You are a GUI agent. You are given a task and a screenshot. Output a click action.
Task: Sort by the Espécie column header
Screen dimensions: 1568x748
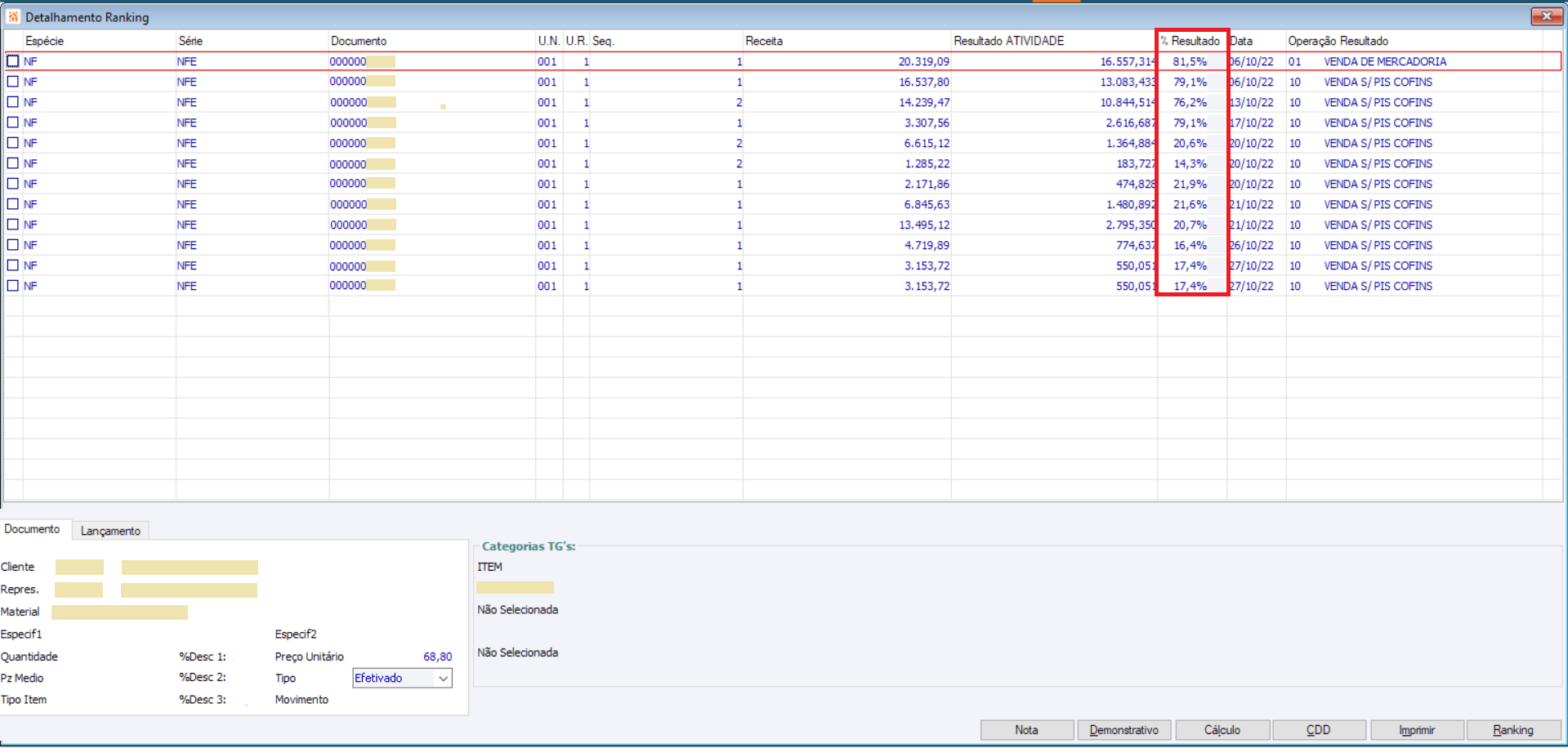pos(99,41)
